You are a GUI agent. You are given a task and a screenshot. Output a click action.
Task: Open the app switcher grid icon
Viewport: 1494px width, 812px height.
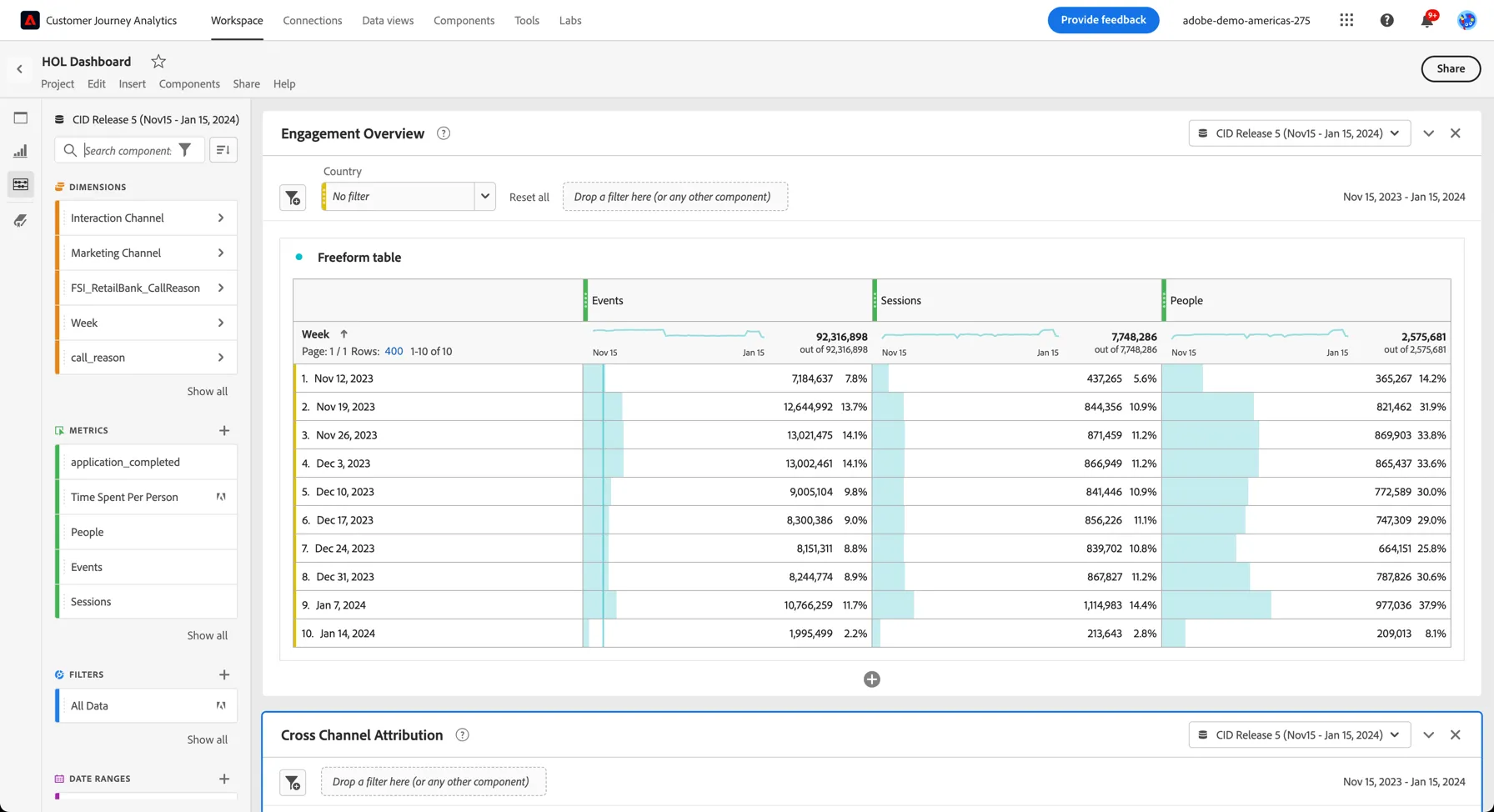pyautogui.click(x=1346, y=20)
